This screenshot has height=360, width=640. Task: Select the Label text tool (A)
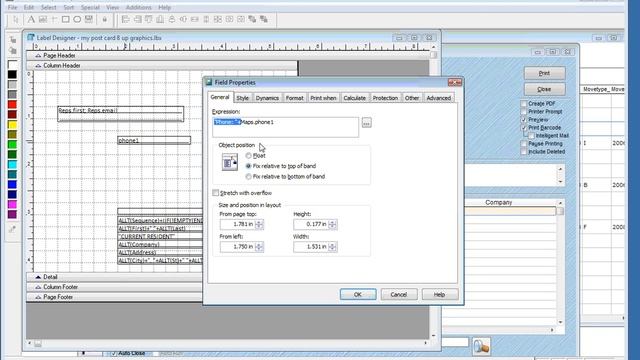[x=31, y=19]
